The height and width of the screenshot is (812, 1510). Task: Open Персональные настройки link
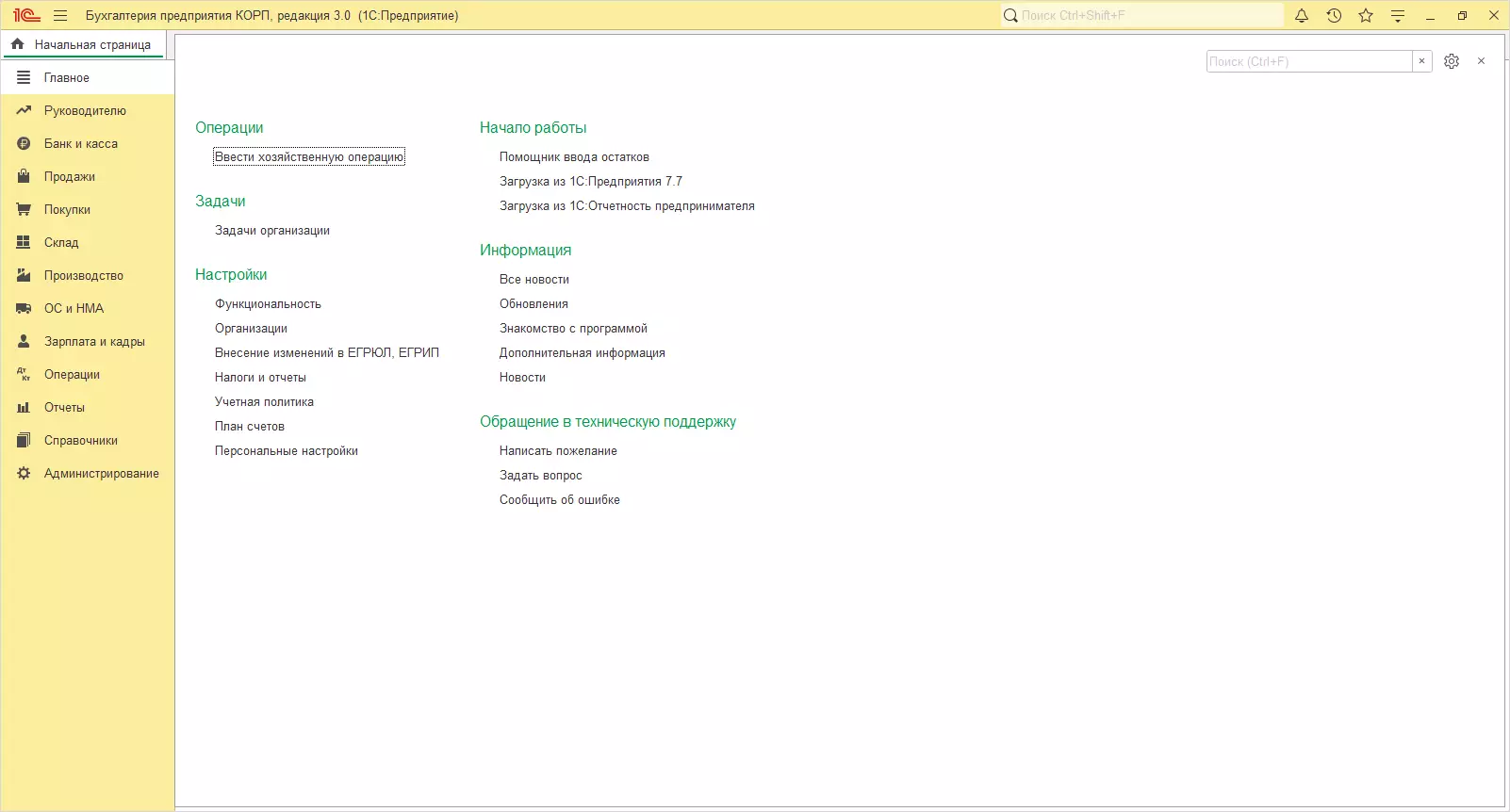pos(287,450)
